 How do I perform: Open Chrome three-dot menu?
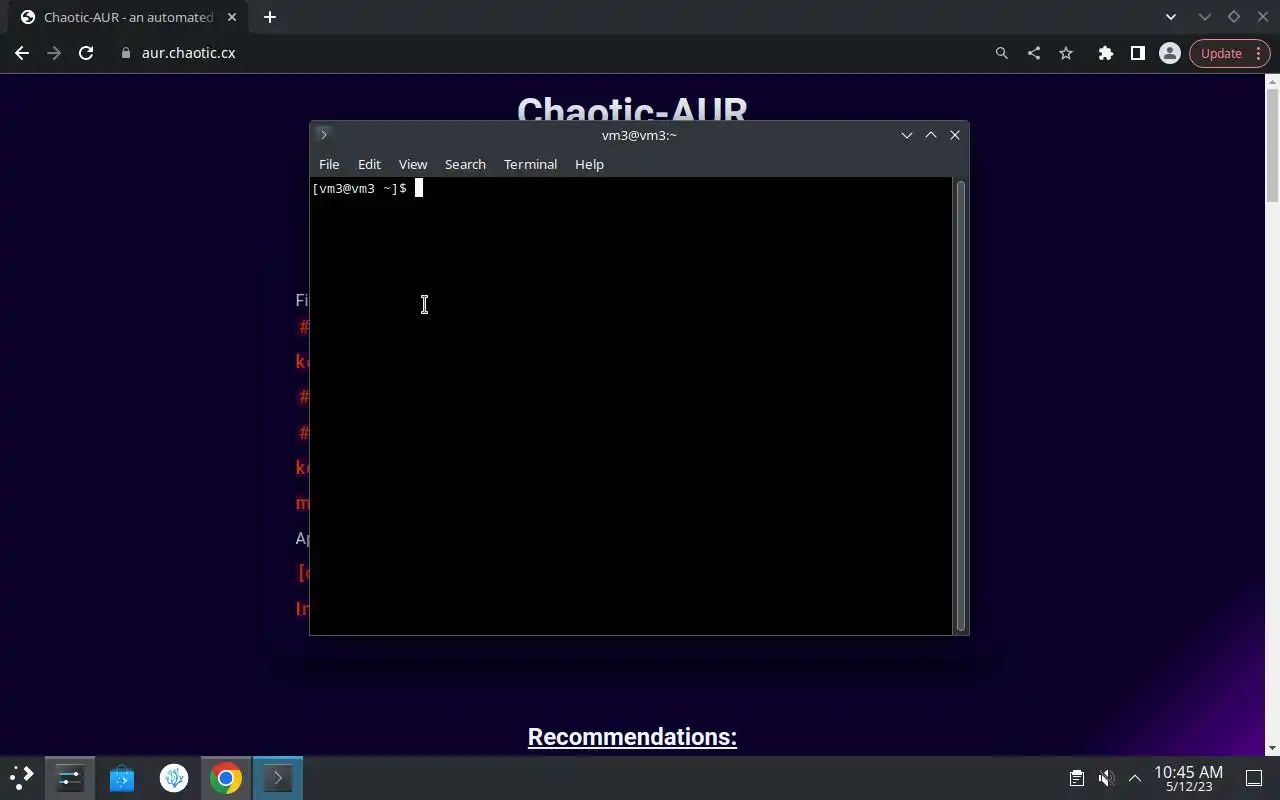1258,53
